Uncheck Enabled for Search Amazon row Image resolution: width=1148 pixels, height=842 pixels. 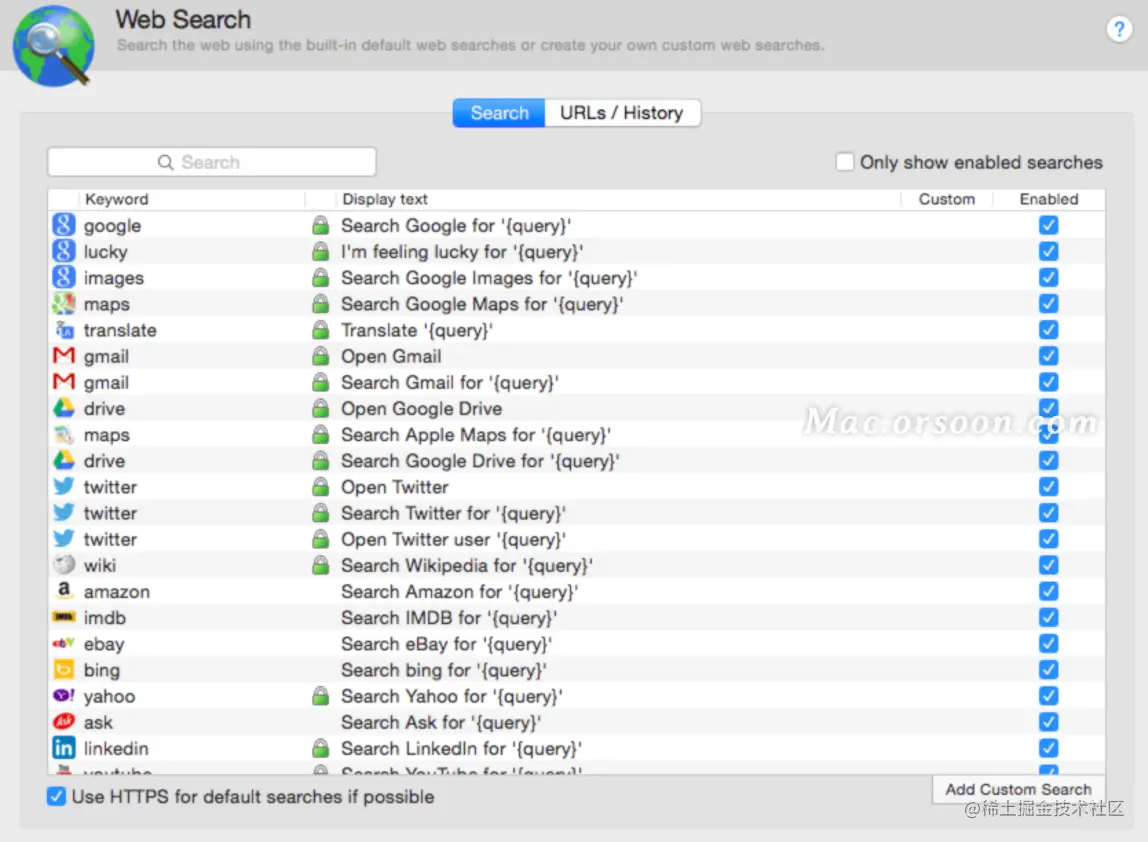coord(1048,591)
